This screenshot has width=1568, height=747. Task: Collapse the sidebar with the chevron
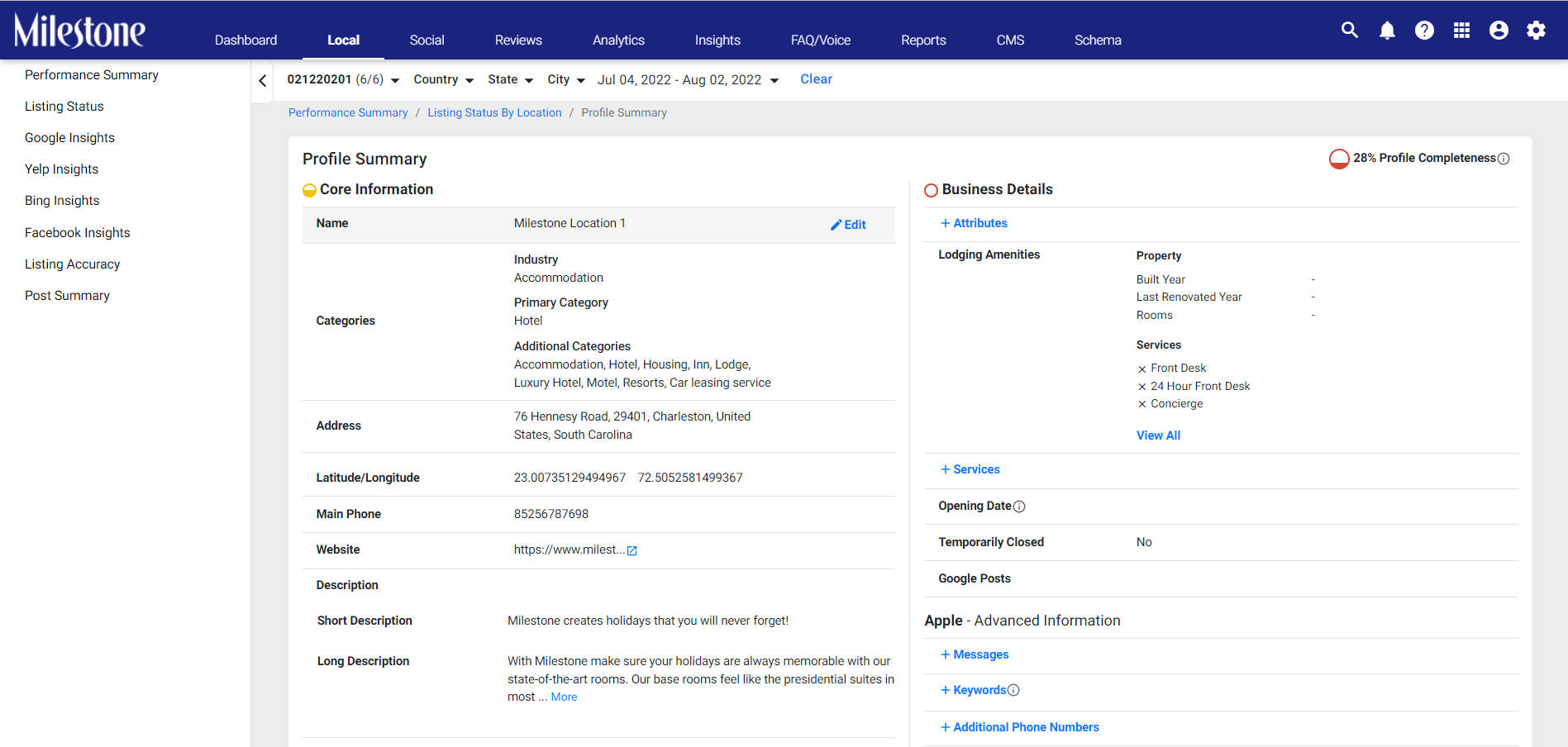tap(262, 80)
